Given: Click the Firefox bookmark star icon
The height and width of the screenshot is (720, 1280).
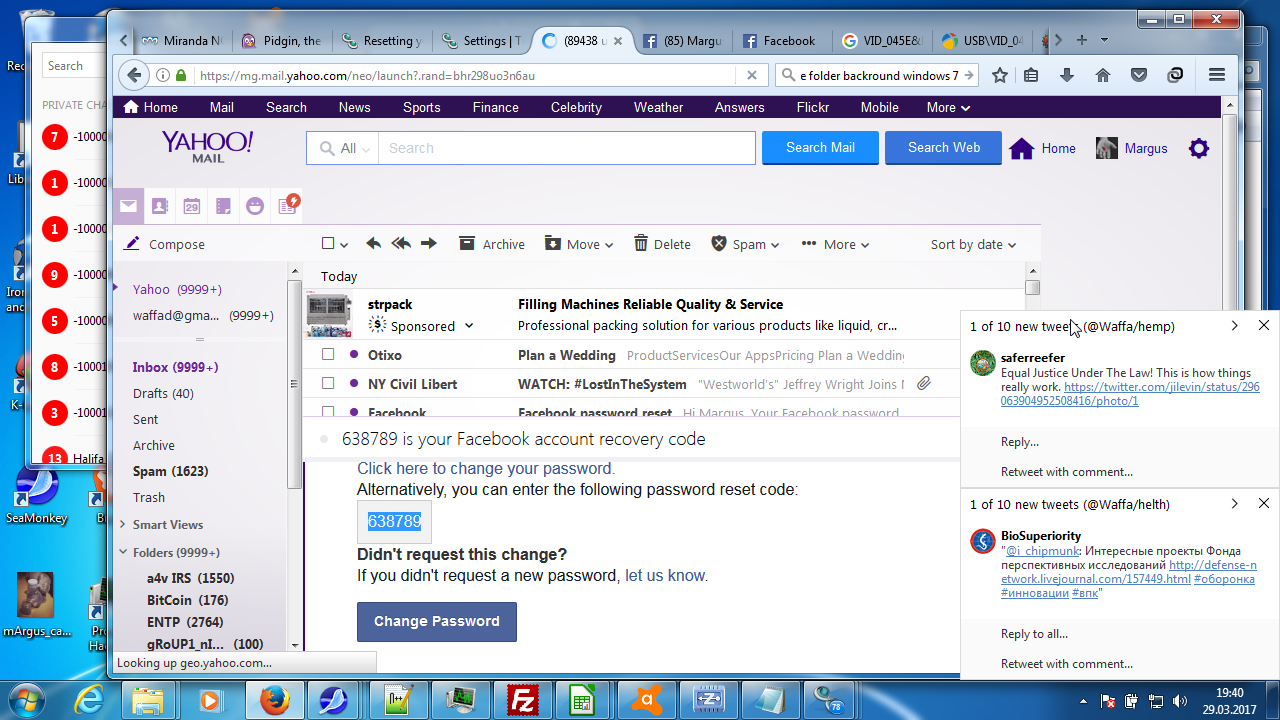Looking at the screenshot, I should 1000,75.
